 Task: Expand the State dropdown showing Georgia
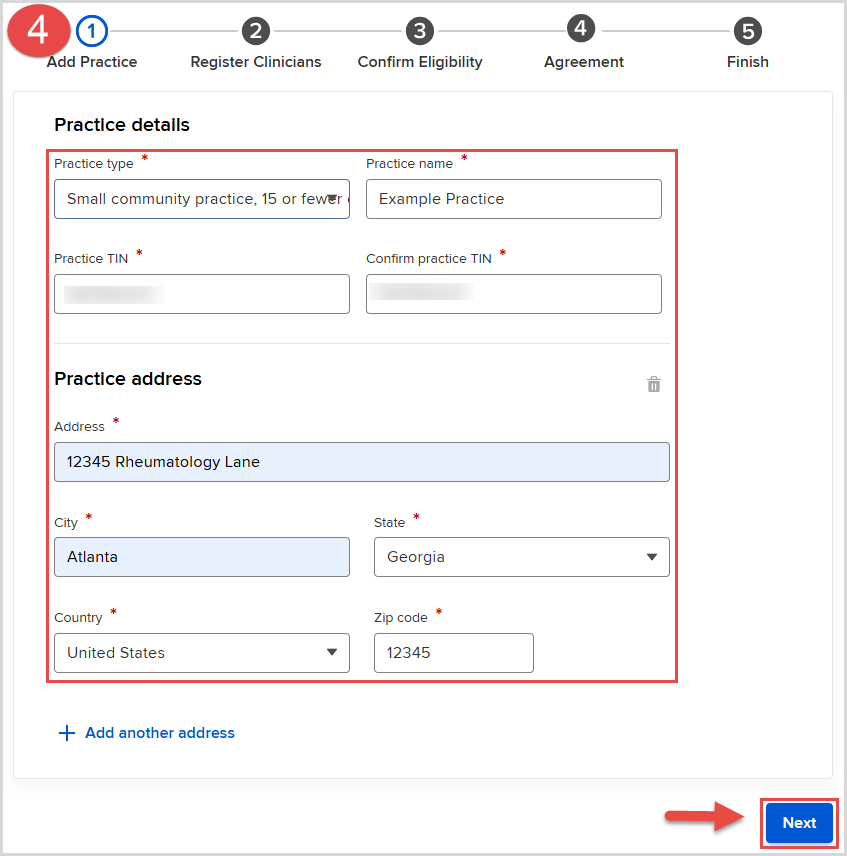point(522,557)
